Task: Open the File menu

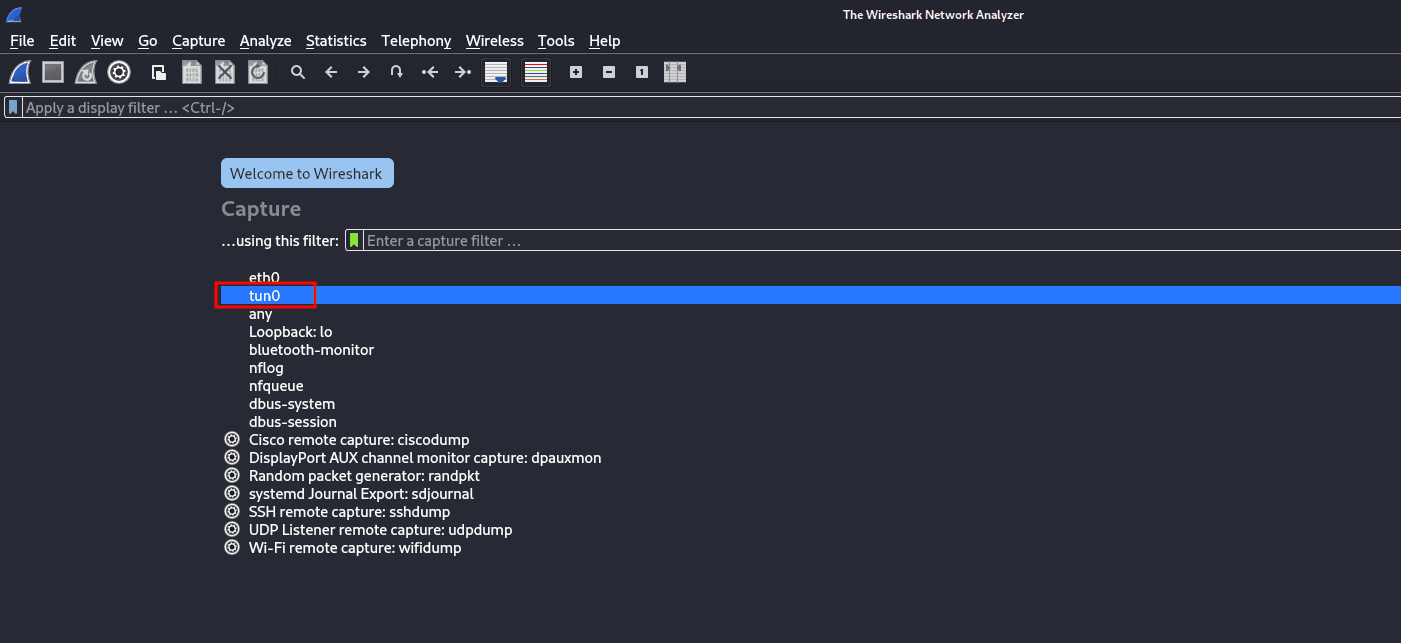Action: click(22, 41)
